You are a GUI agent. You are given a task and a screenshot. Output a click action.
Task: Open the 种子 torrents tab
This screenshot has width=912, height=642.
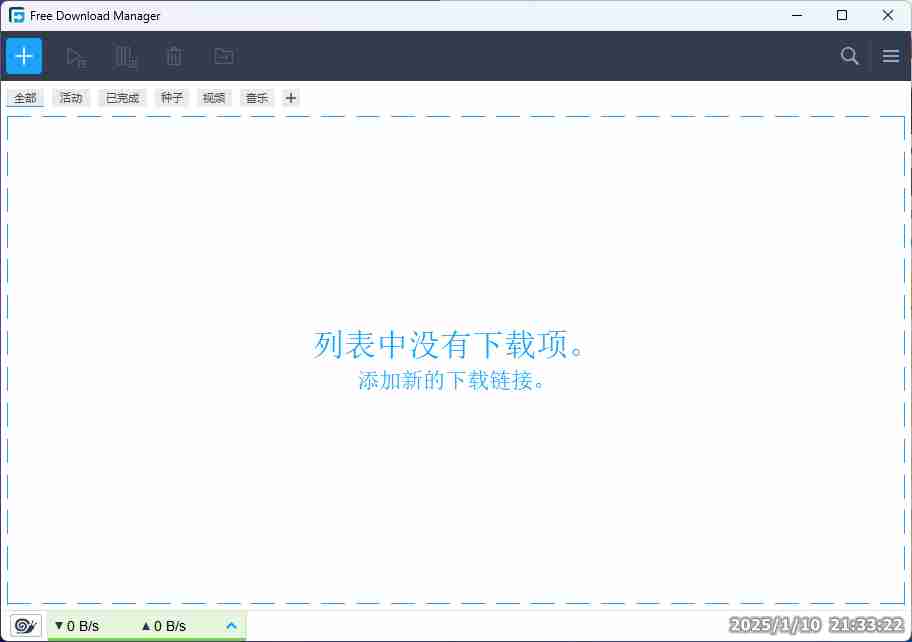(172, 98)
